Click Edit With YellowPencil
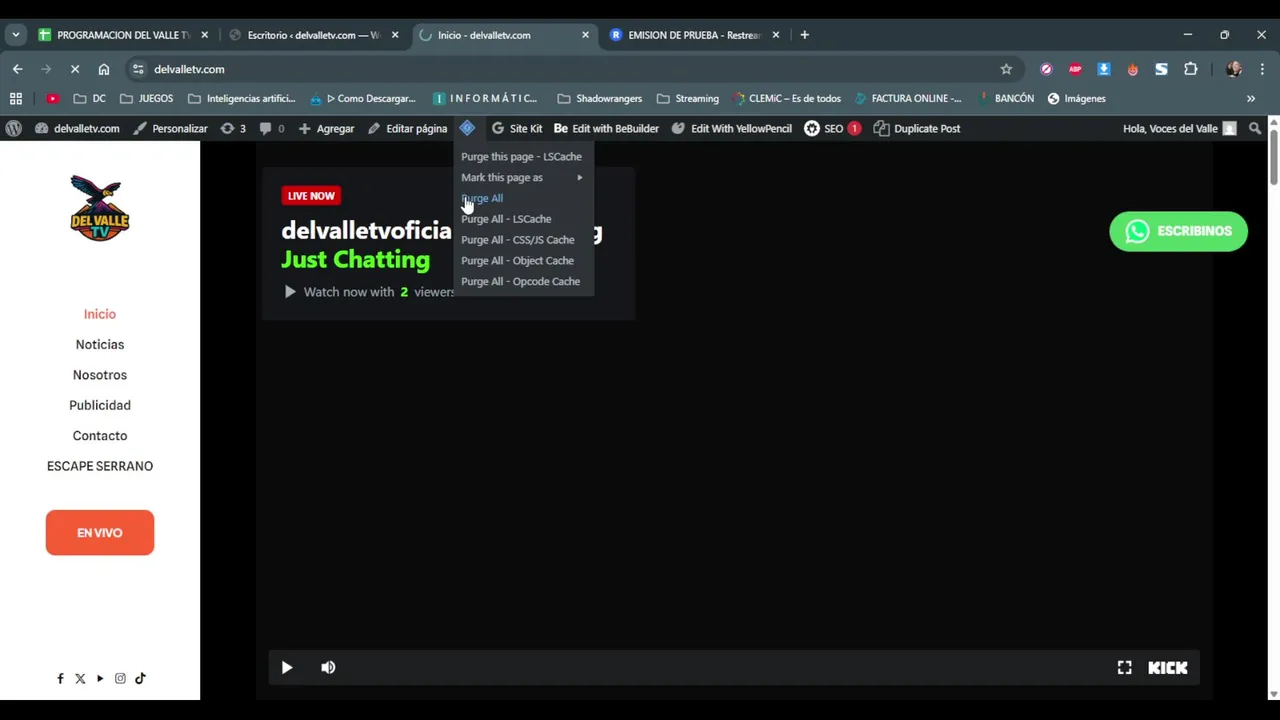Image resolution: width=1280 pixels, height=720 pixels. pos(732,128)
